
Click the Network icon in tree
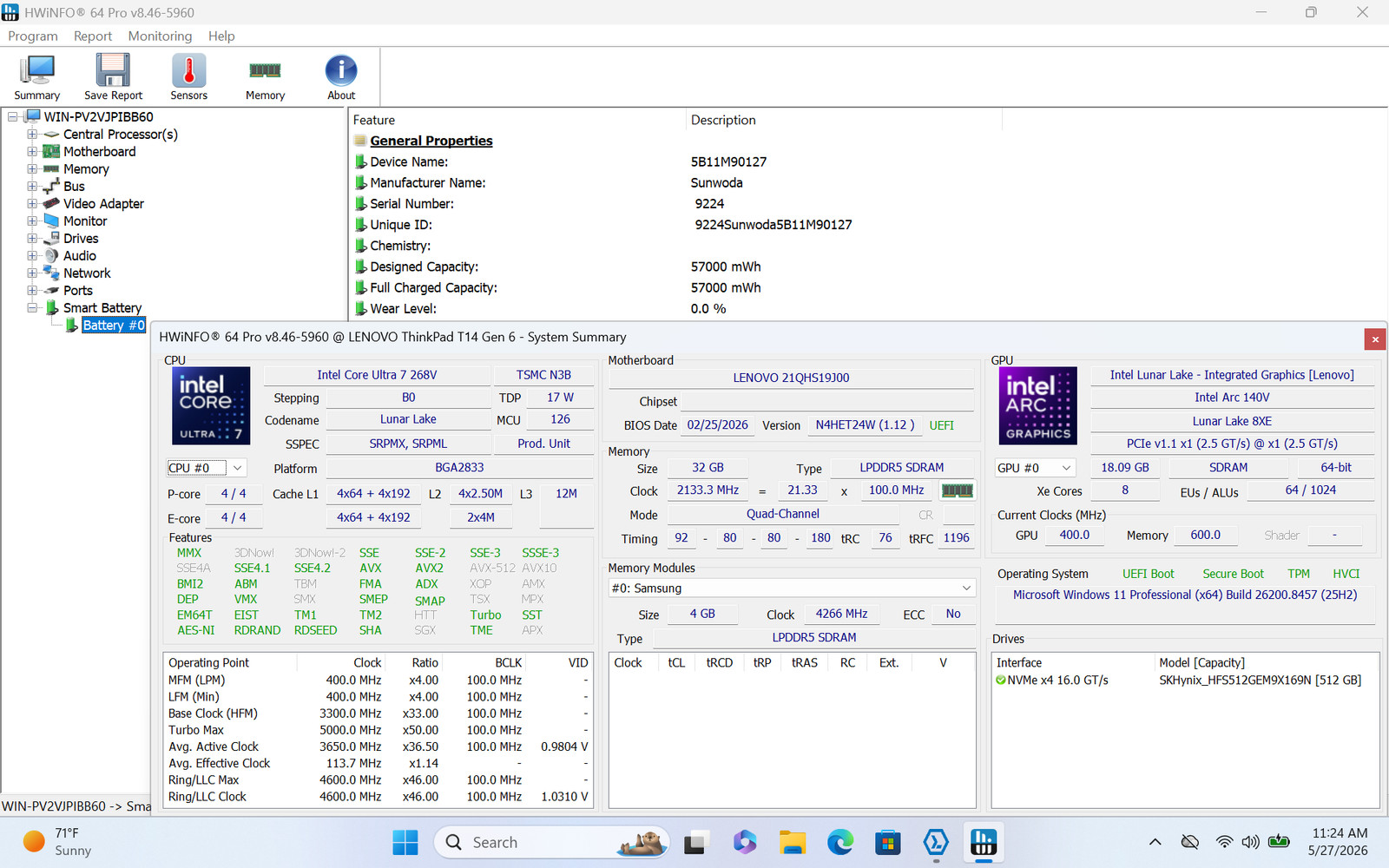point(52,273)
